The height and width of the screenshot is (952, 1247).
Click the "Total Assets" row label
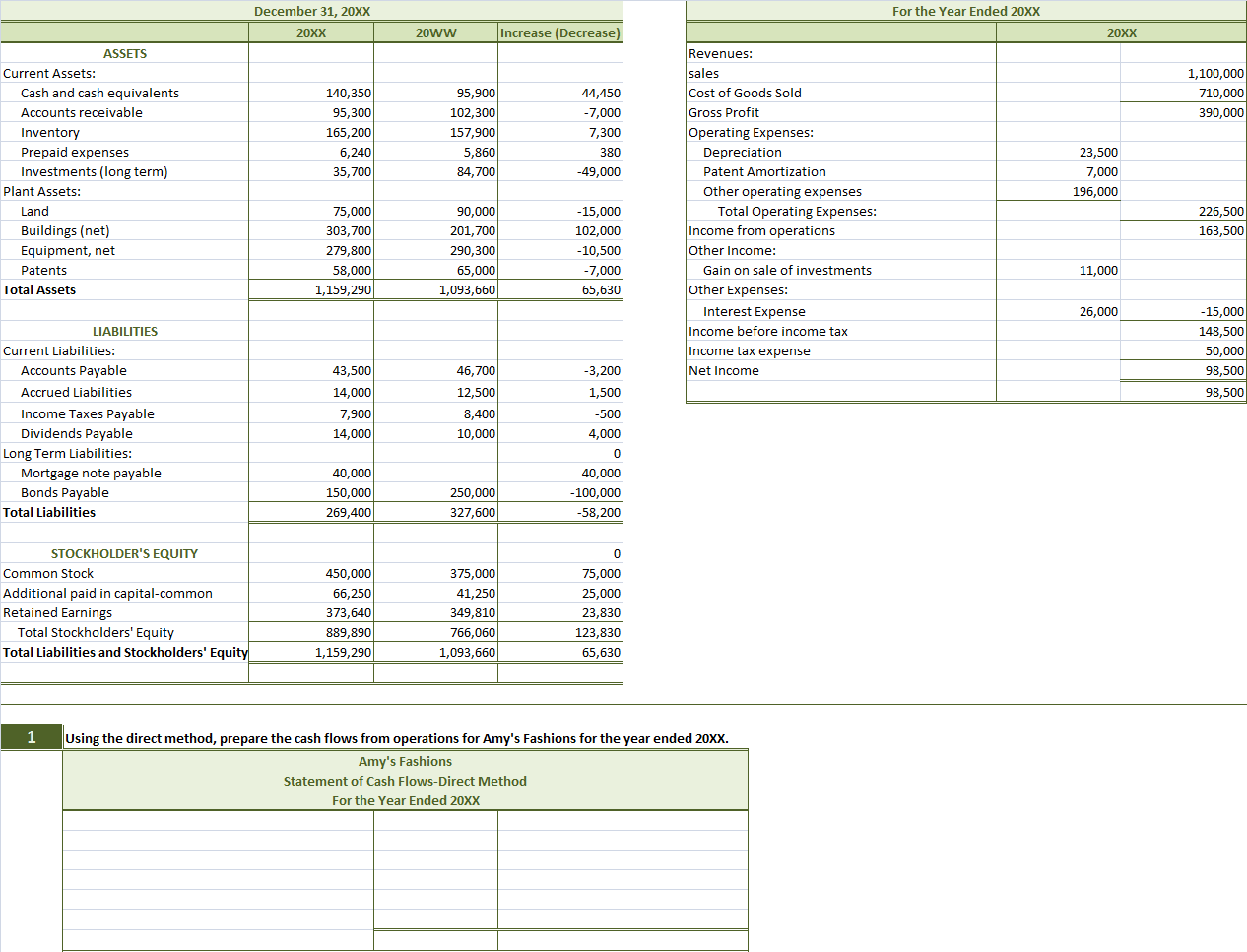coord(39,289)
